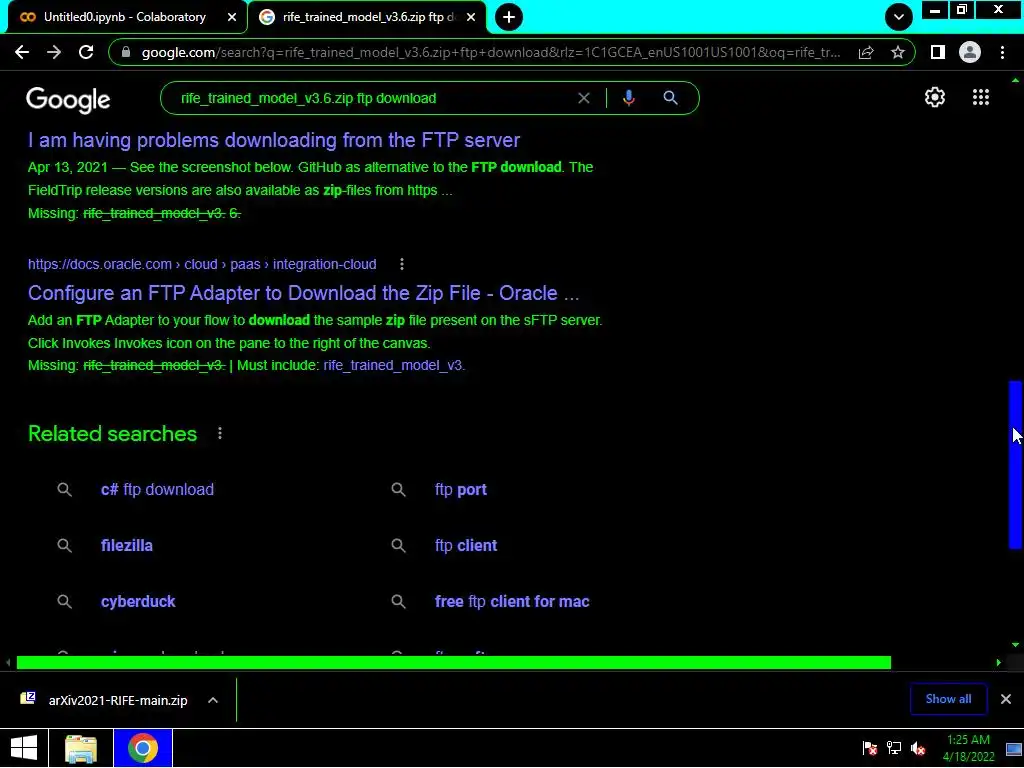Click Show all downloads
This screenshot has width=1024, height=768.
point(948,699)
